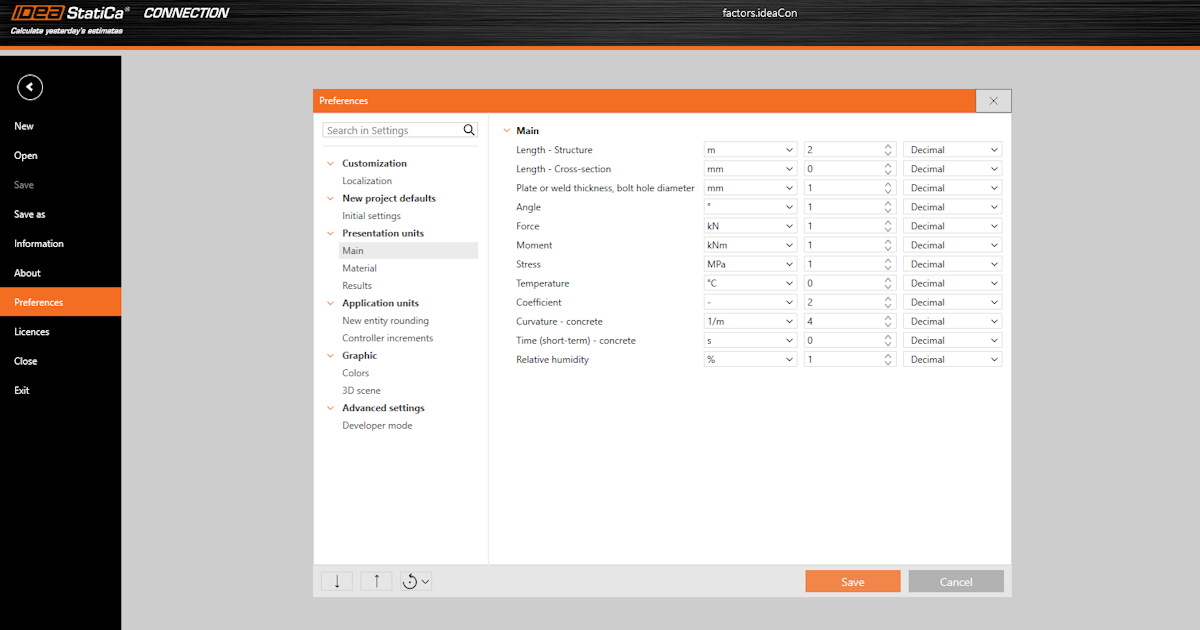Open the reset settings dropdown icon
1200x630 pixels.
pos(416,581)
